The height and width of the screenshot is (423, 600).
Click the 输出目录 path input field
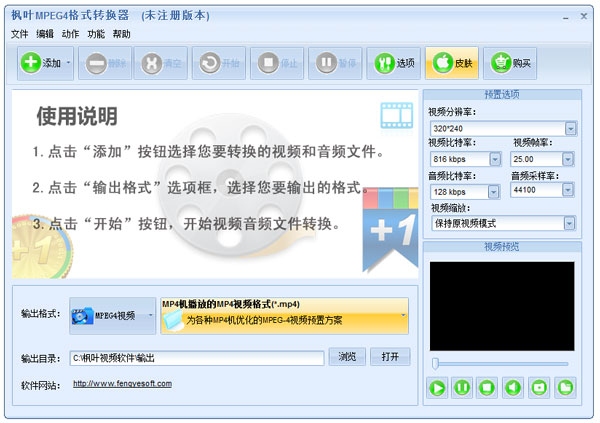(197, 358)
